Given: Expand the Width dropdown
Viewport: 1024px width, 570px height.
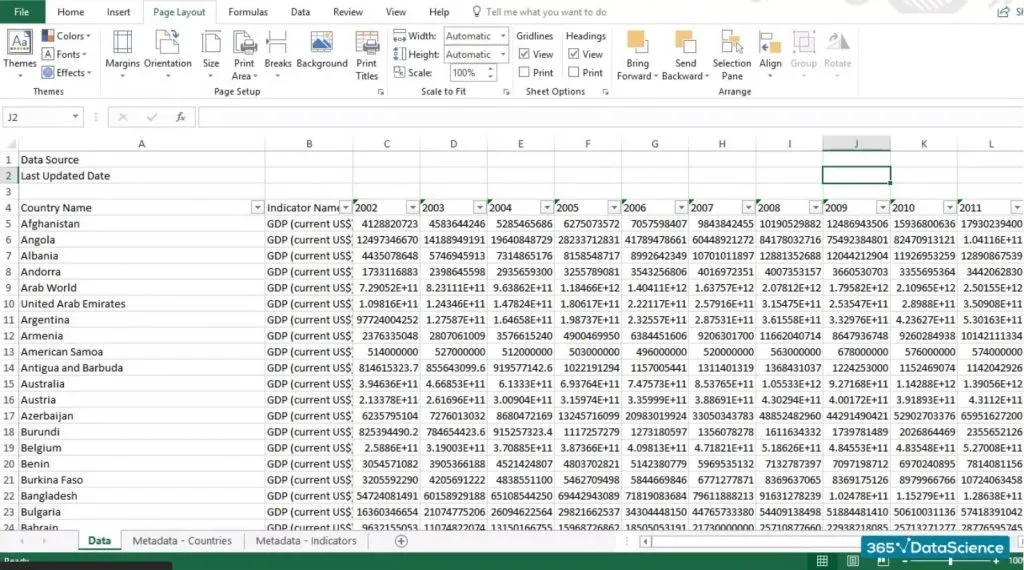Looking at the screenshot, I should (x=500, y=36).
